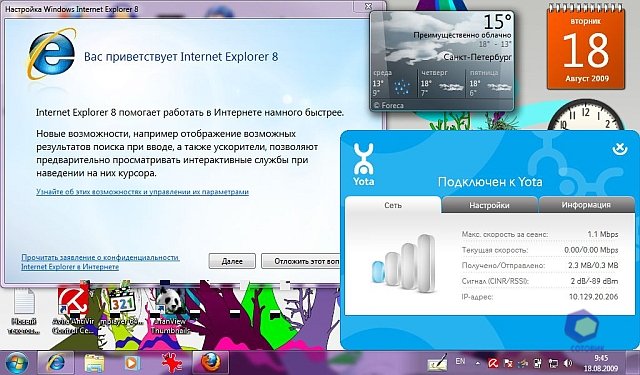Screen dimensions: 640x375
Task: Click the Internet Explorer taskbar icon
Action: 56,362
